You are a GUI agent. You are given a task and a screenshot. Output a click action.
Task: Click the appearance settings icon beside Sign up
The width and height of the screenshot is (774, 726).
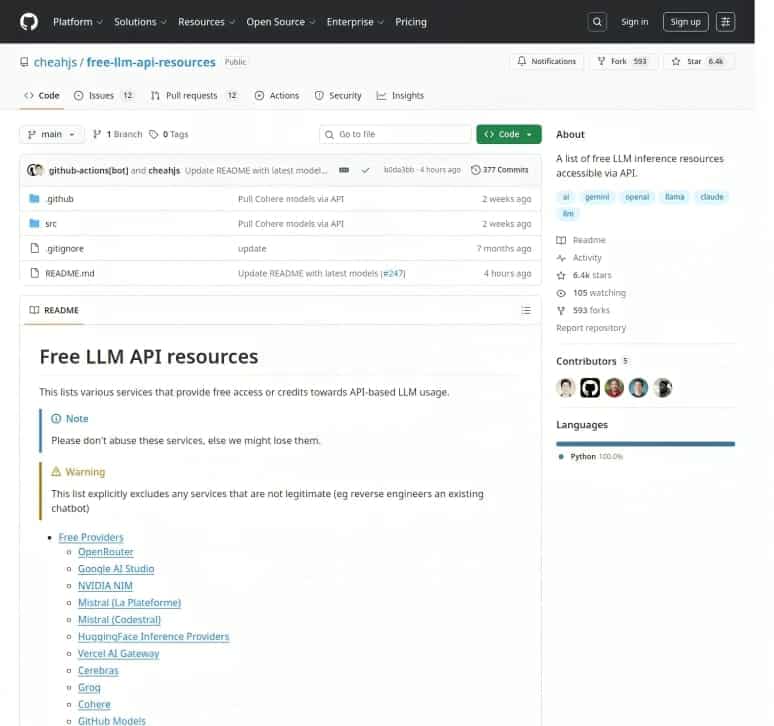coord(726,21)
